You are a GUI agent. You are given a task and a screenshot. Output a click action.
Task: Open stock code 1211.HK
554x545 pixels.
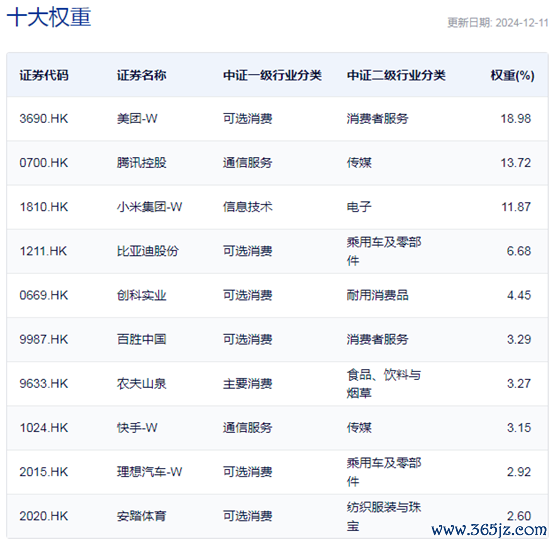click(43, 251)
